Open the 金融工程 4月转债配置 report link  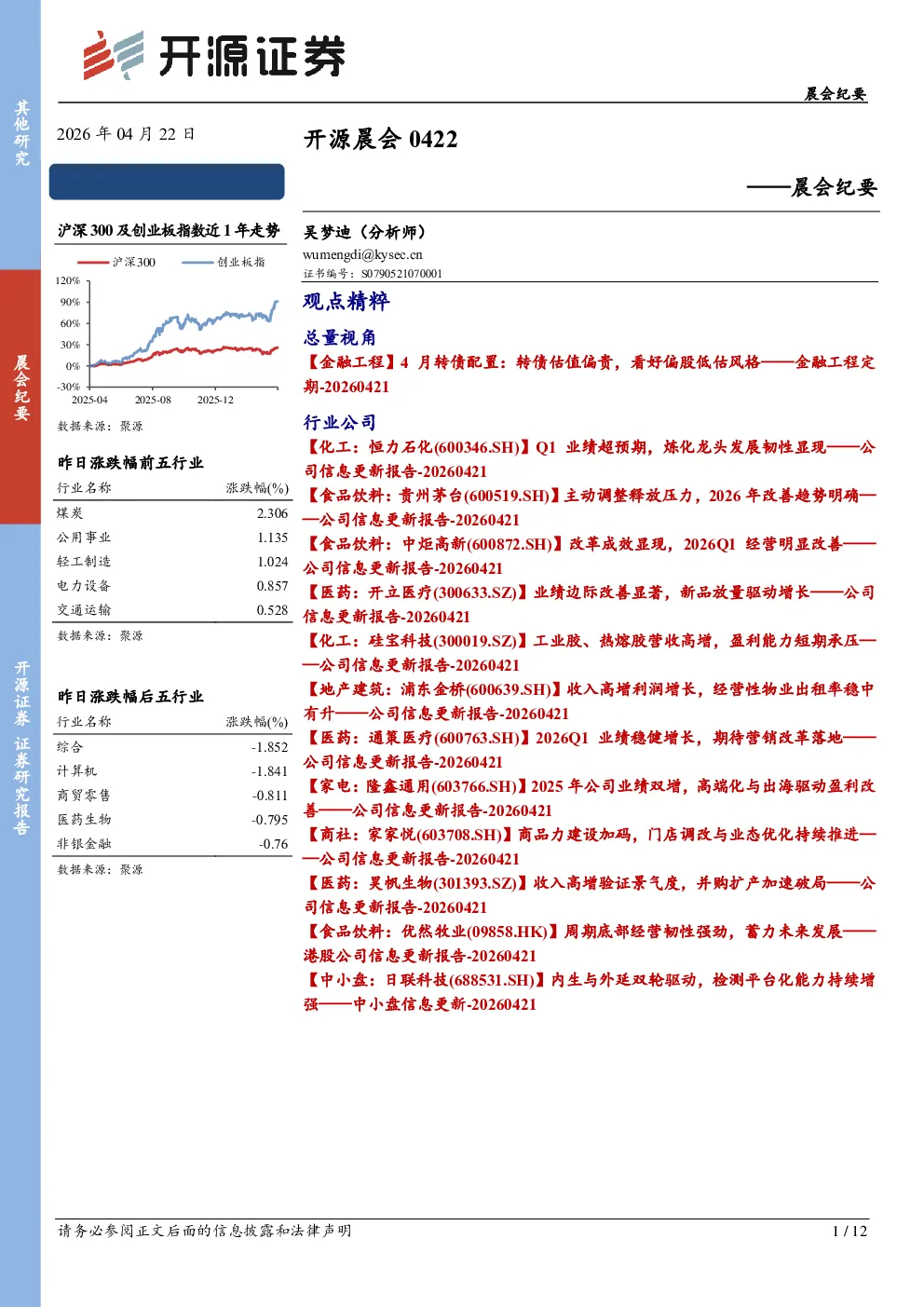(590, 374)
